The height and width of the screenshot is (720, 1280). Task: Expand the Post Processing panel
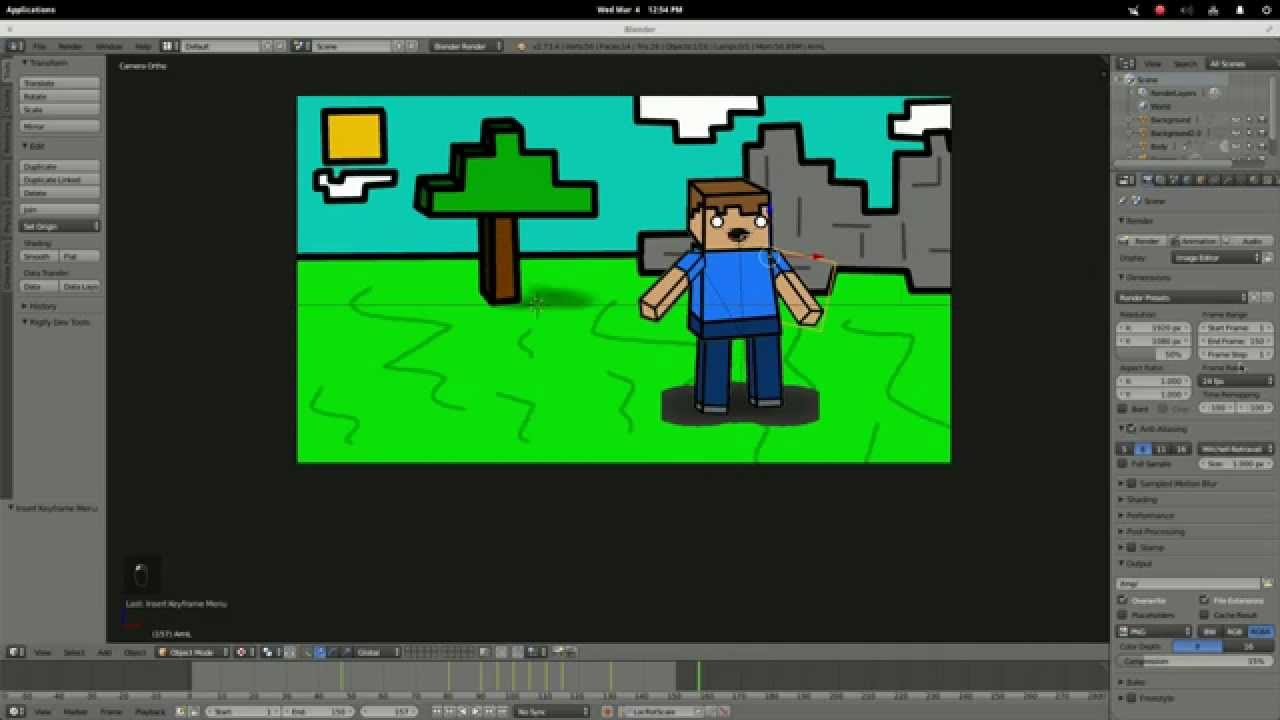coord(1155,531)
